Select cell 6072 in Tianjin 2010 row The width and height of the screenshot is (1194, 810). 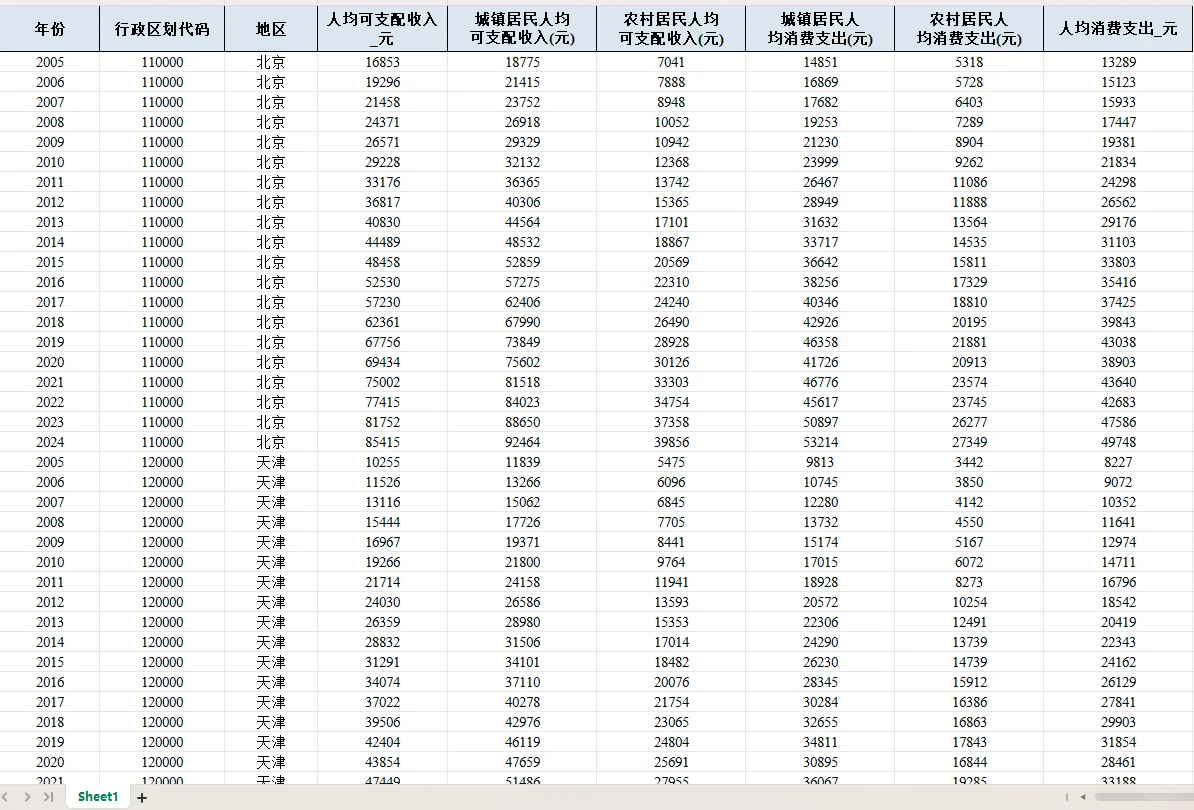[969, 563]
